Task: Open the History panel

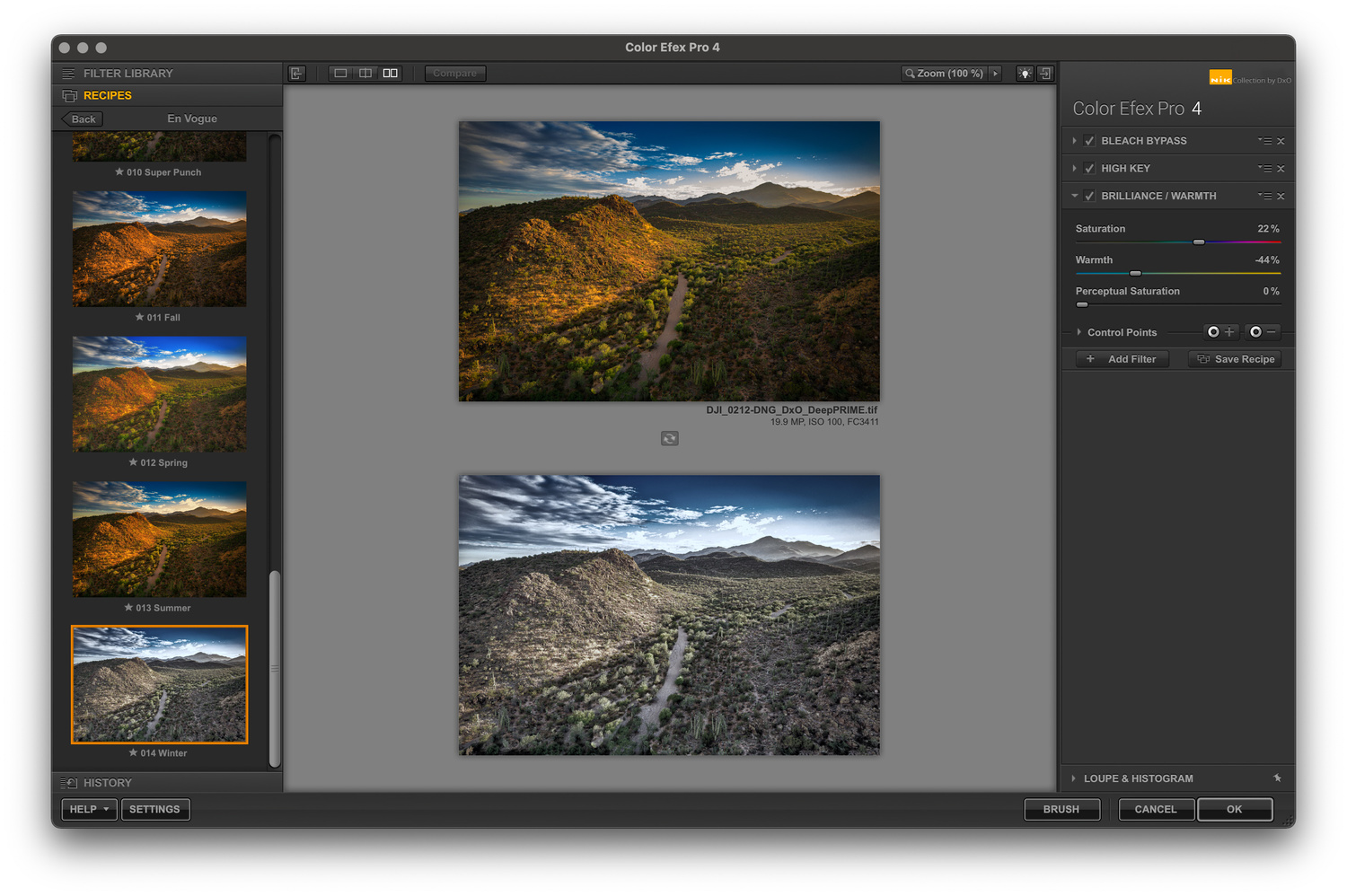Action: pos(107,783)
